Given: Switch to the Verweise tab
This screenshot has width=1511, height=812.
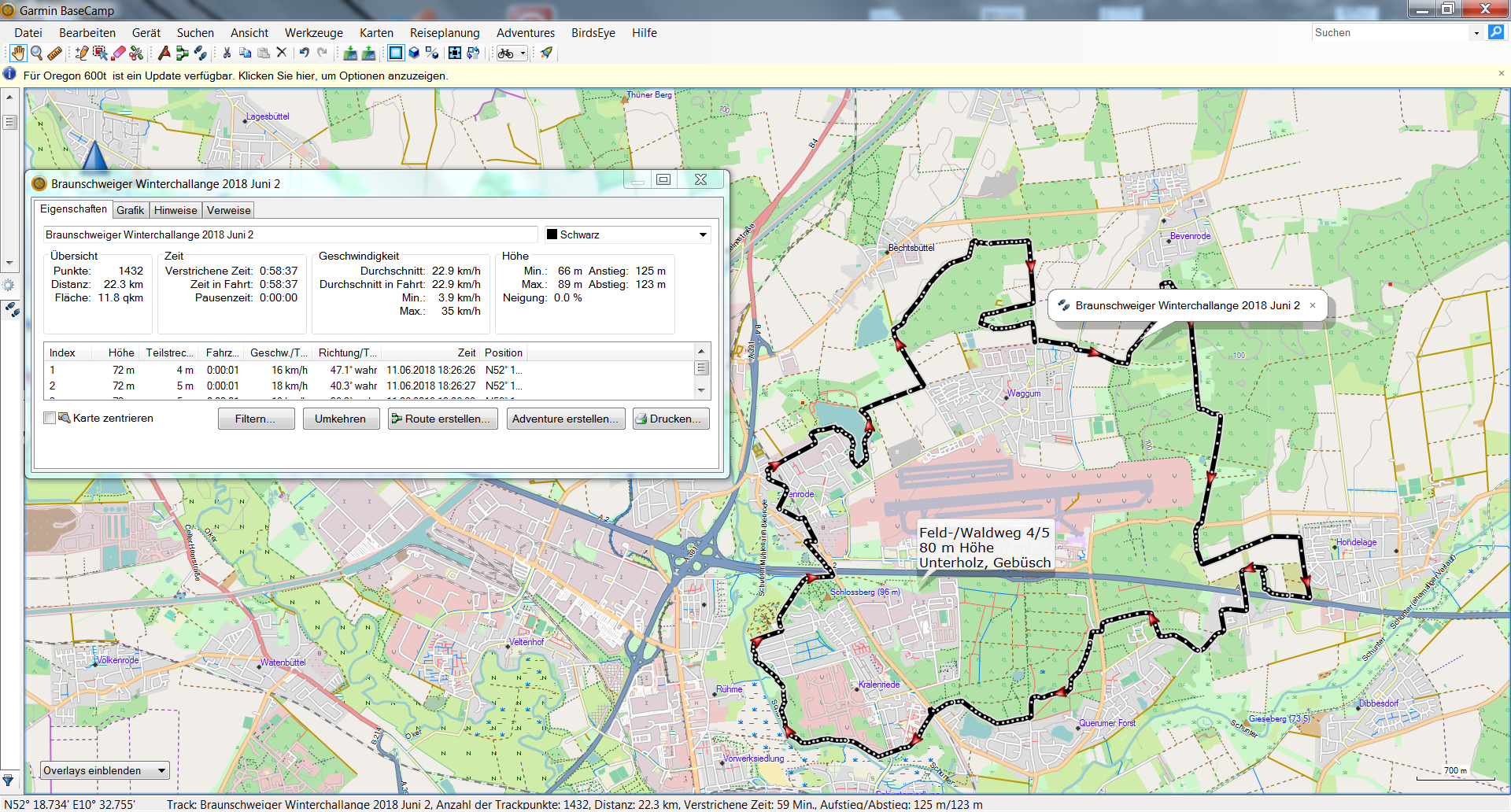Looking at the screenshot, I should (229, 210).
